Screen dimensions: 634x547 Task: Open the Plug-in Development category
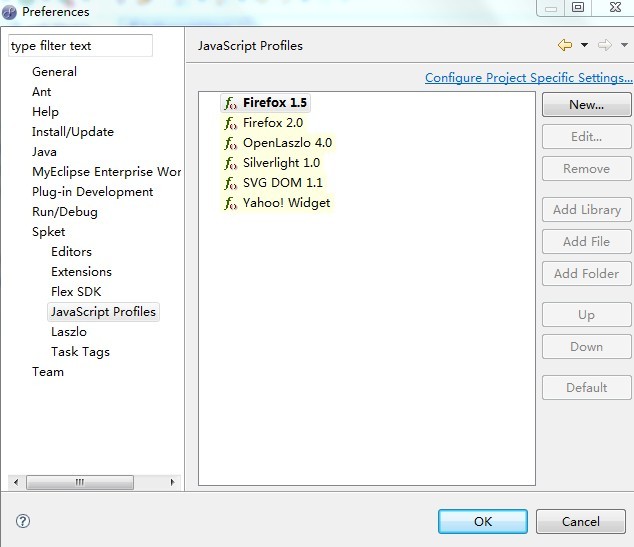click(x=93, y=192)
